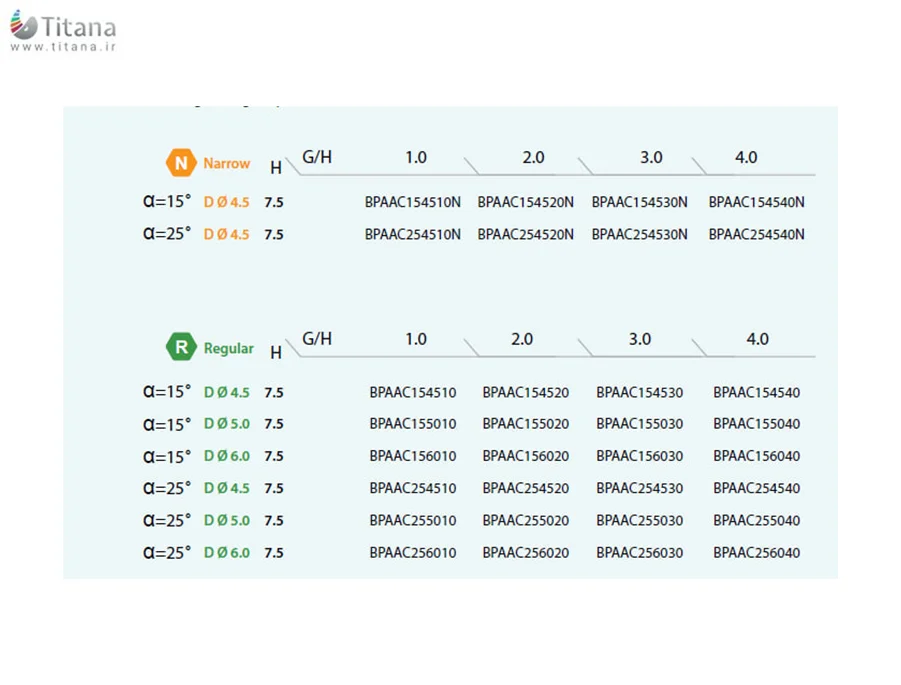
Task: Select product code BPAAC154510N
Action: [x=413, y=202]
